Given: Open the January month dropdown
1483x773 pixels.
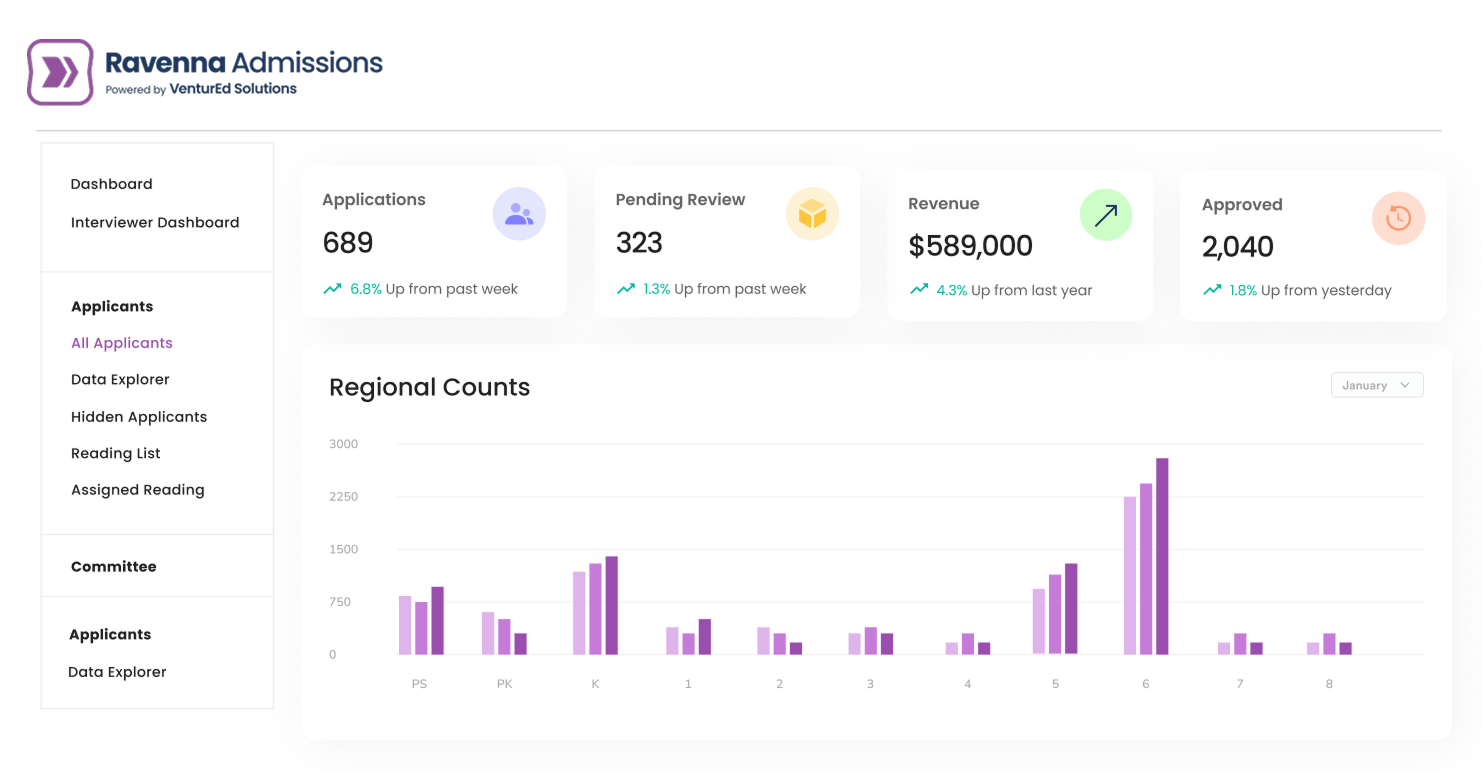Looking at the screenshot, I should coord(1376,385).
